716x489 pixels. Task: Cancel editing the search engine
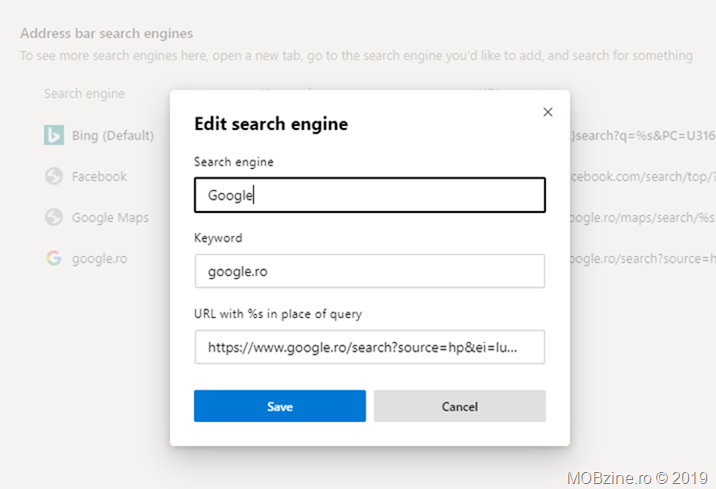pyautogui.click(x=459, y=406)
